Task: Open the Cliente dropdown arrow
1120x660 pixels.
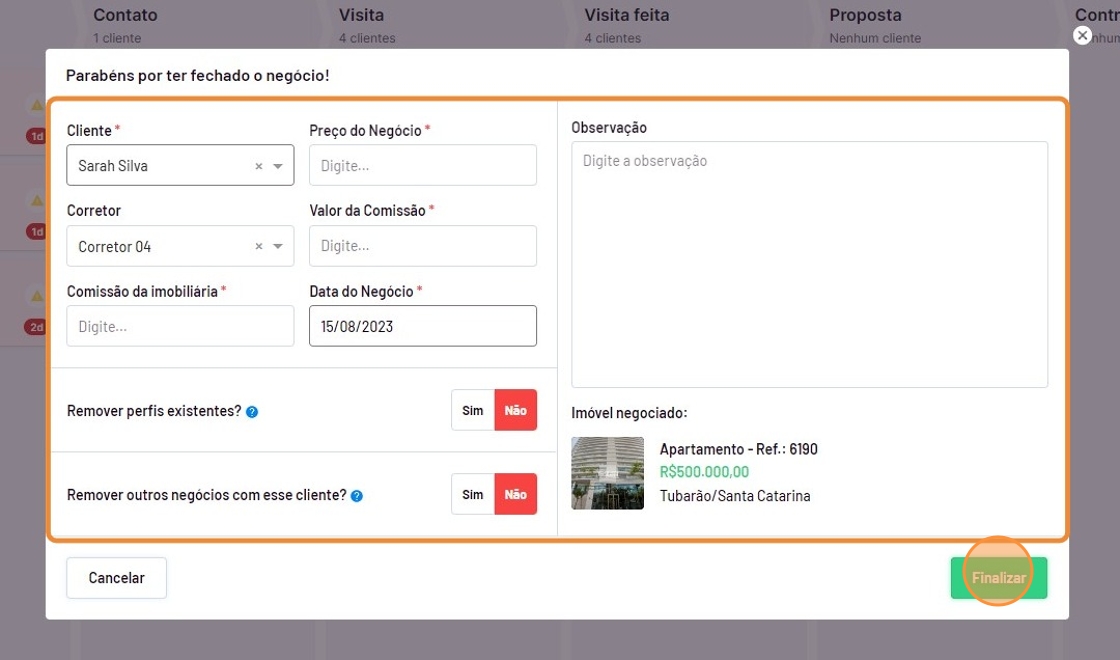Action: click(278, 166)
